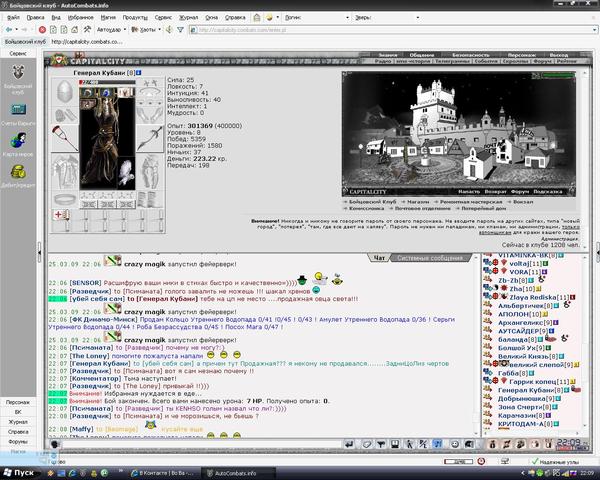The width and height of the screenshot is (600, 480).
Task: Click the player name АУТСАЙДЕР[9] in the user list
Action: pyautogui.click(x=522, y=331)
